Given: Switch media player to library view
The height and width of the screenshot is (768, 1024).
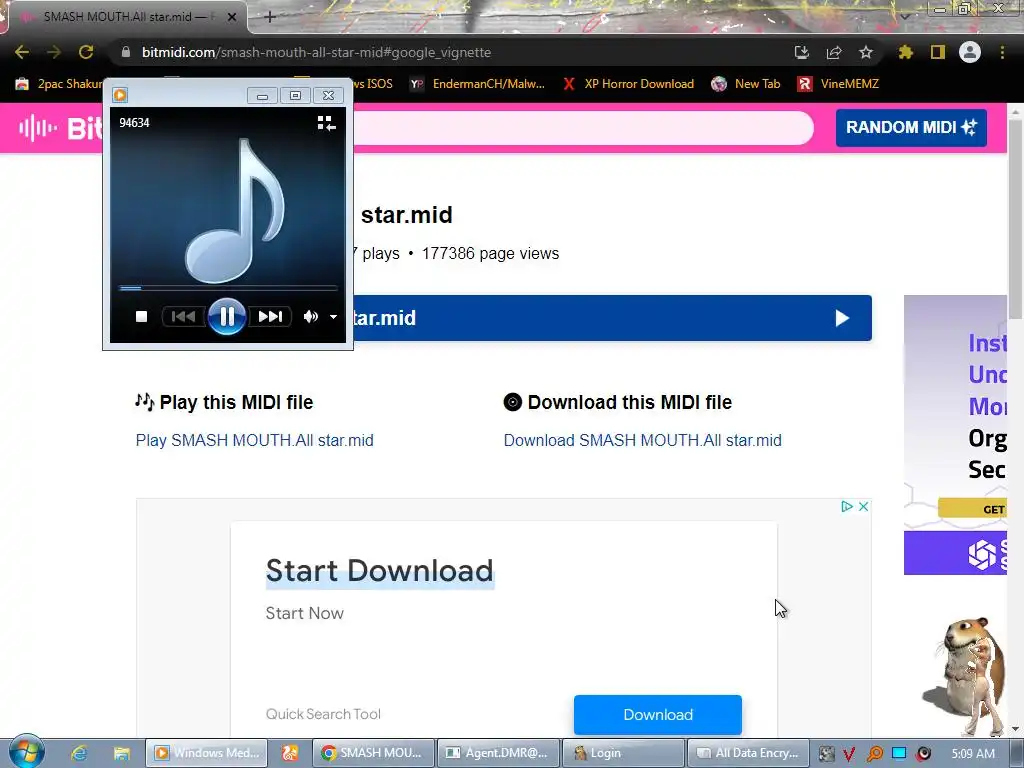Looking at the screenshot, I should (x=326, y=123).
